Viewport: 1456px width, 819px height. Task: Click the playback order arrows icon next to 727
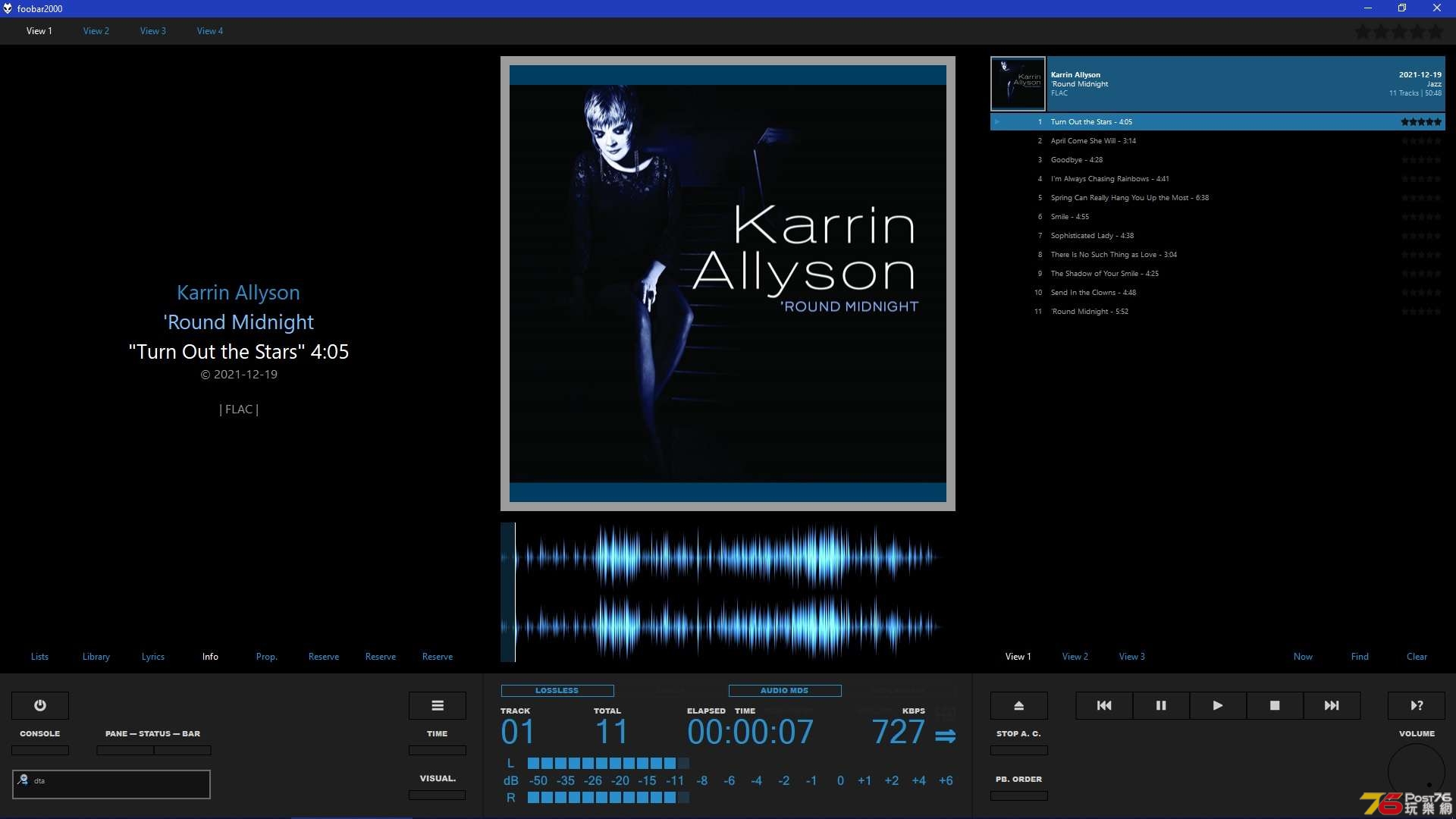click(x=946, y=736)
